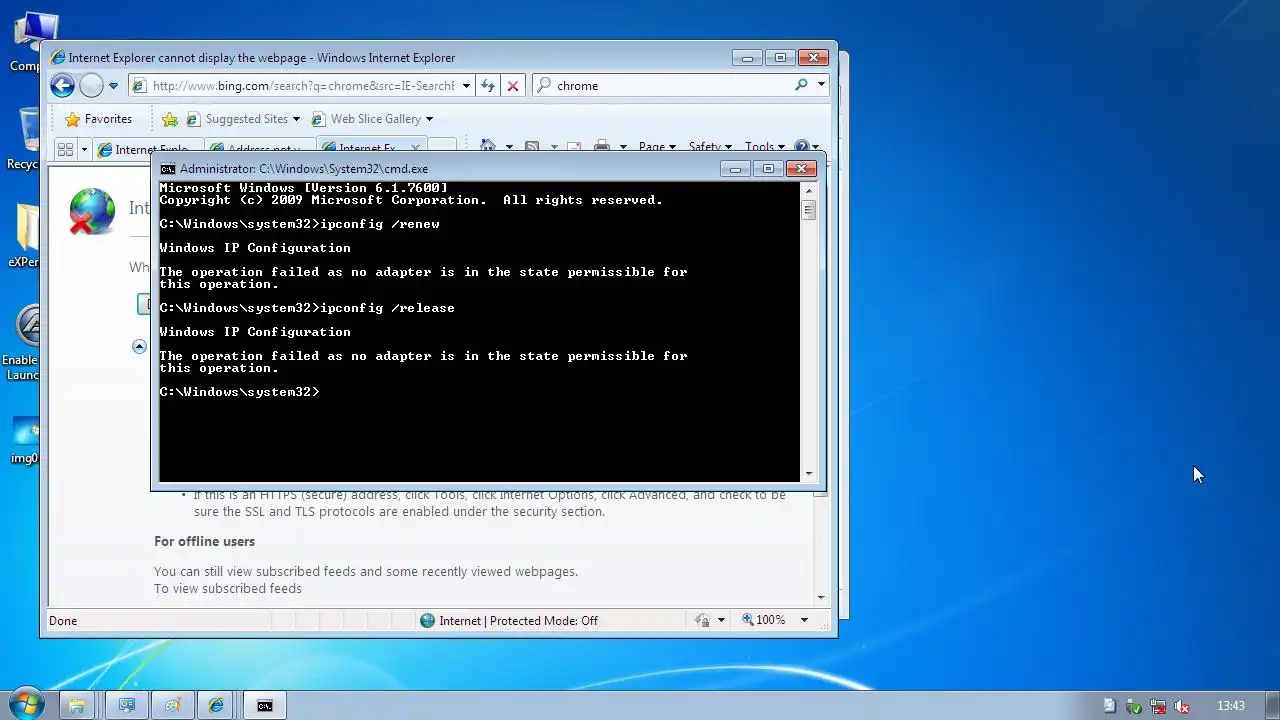Open the Tools menu
This screenshot has width=1280, height=720.
click(x=765, y=147)
